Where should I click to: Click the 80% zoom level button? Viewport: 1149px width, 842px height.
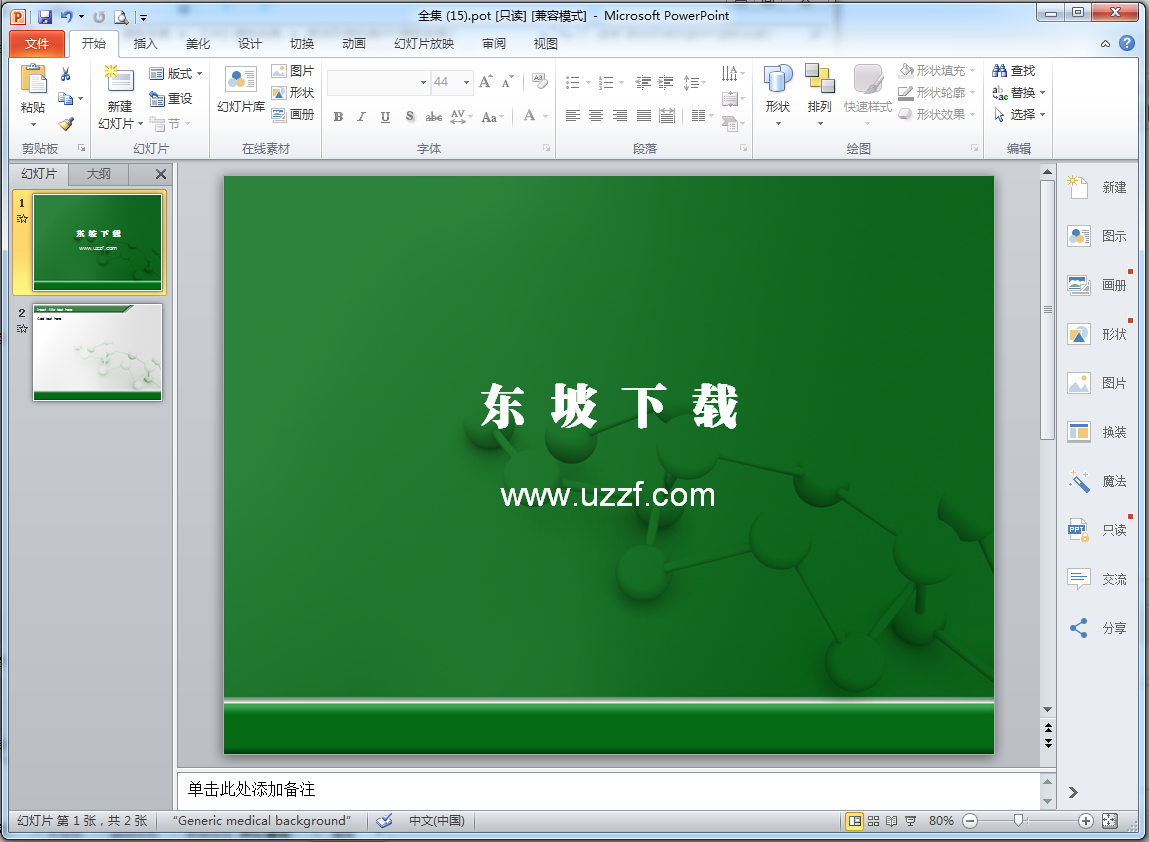(941, 821)
